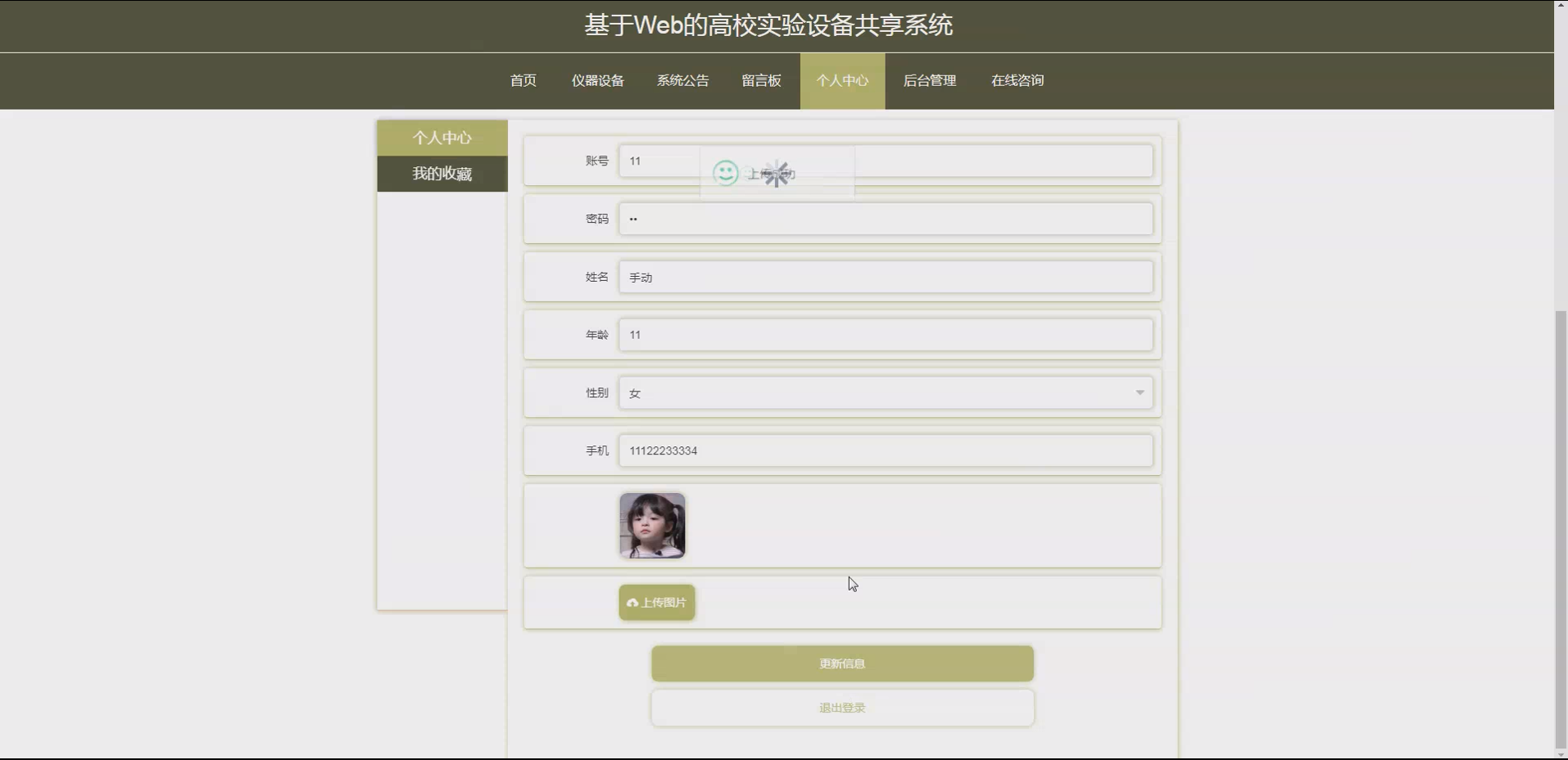Click 退出登录 to log out
Screen dimensions: 1568x760
point(841,707)
